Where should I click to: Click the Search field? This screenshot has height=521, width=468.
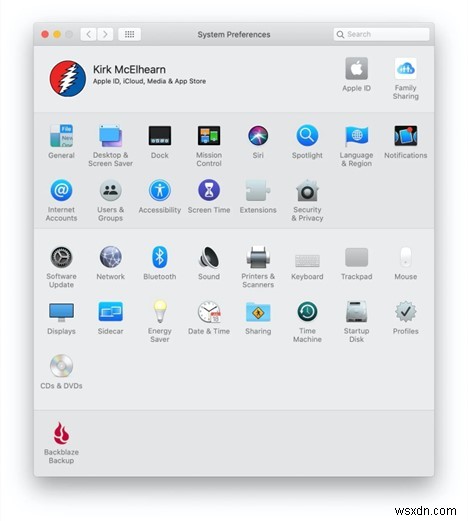tap(381, 34)
